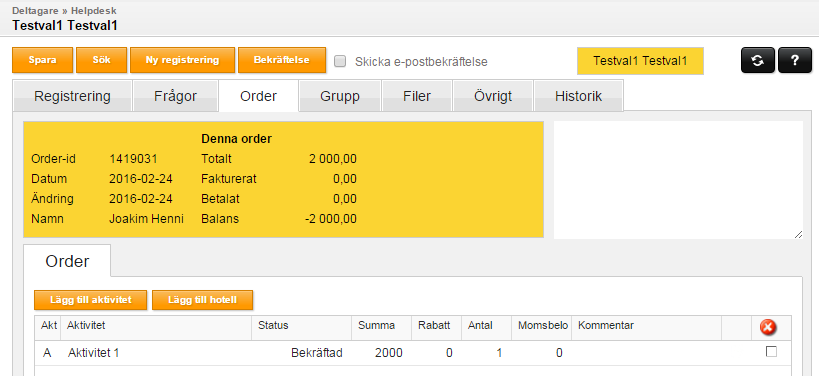Image resolution: width=819 pixels, height=376 pixels.
Task: Open the Frågor tab
Action: point(176,96)
